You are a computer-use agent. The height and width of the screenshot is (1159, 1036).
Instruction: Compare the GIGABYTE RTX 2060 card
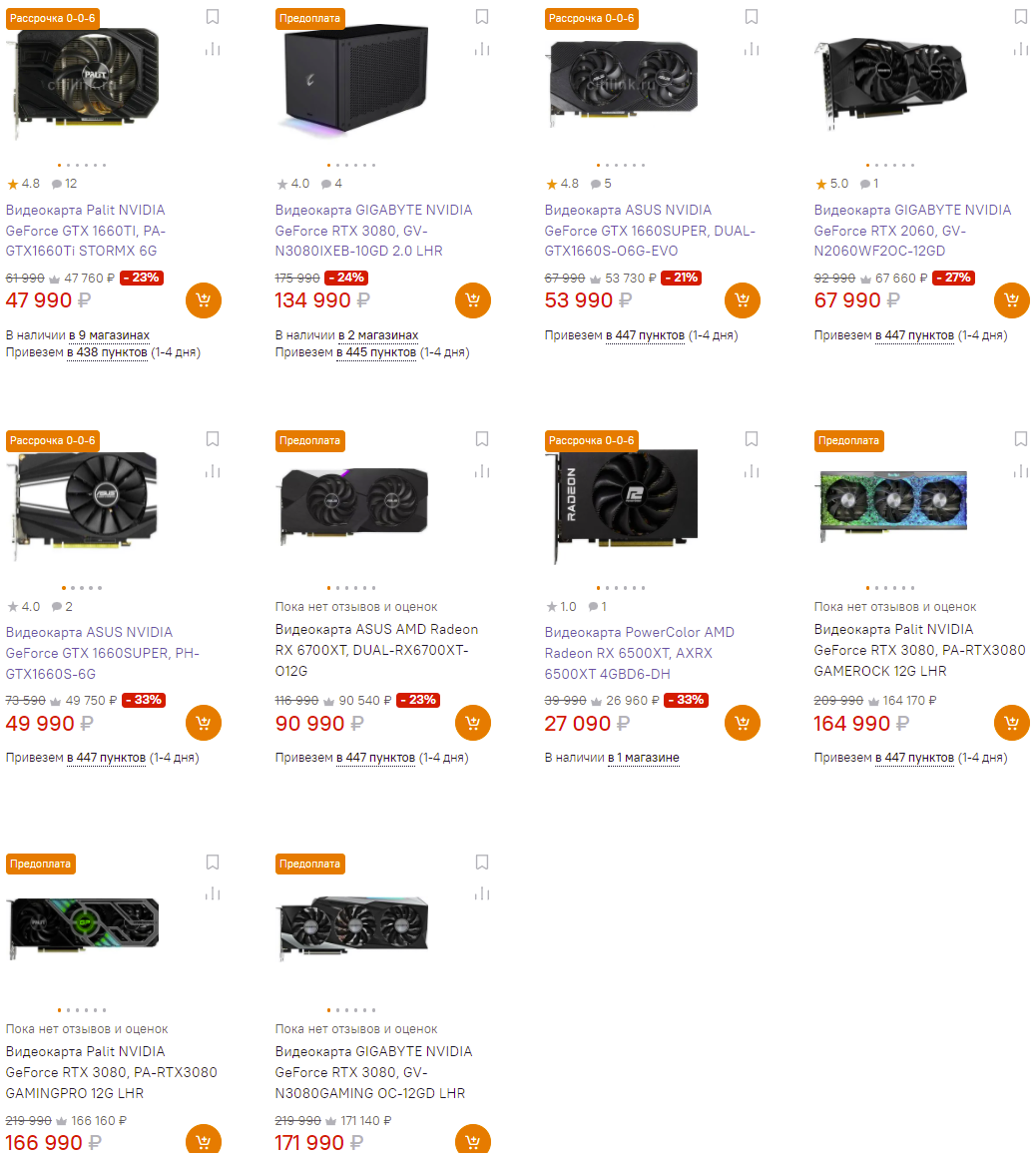(x=1020, y=49)
